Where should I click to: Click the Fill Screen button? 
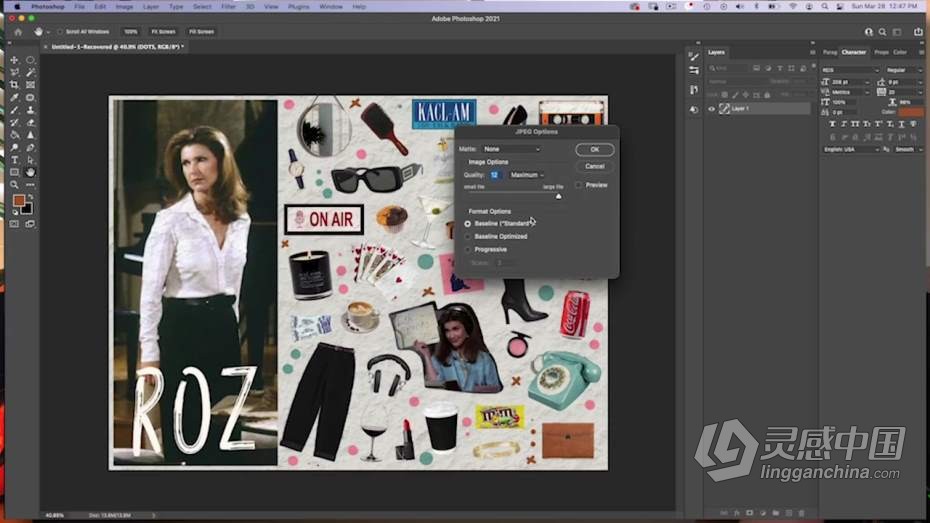click(202, 31)
